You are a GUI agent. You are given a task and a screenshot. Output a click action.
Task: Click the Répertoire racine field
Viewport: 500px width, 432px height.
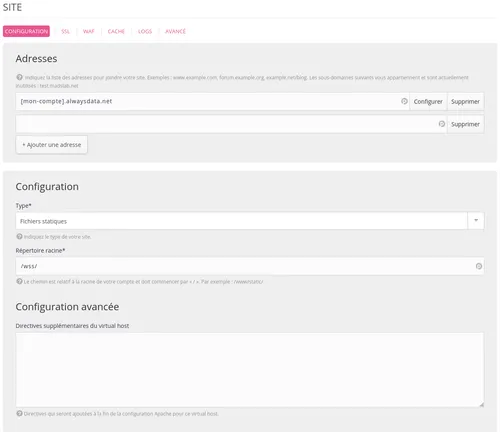click(250, 266)
